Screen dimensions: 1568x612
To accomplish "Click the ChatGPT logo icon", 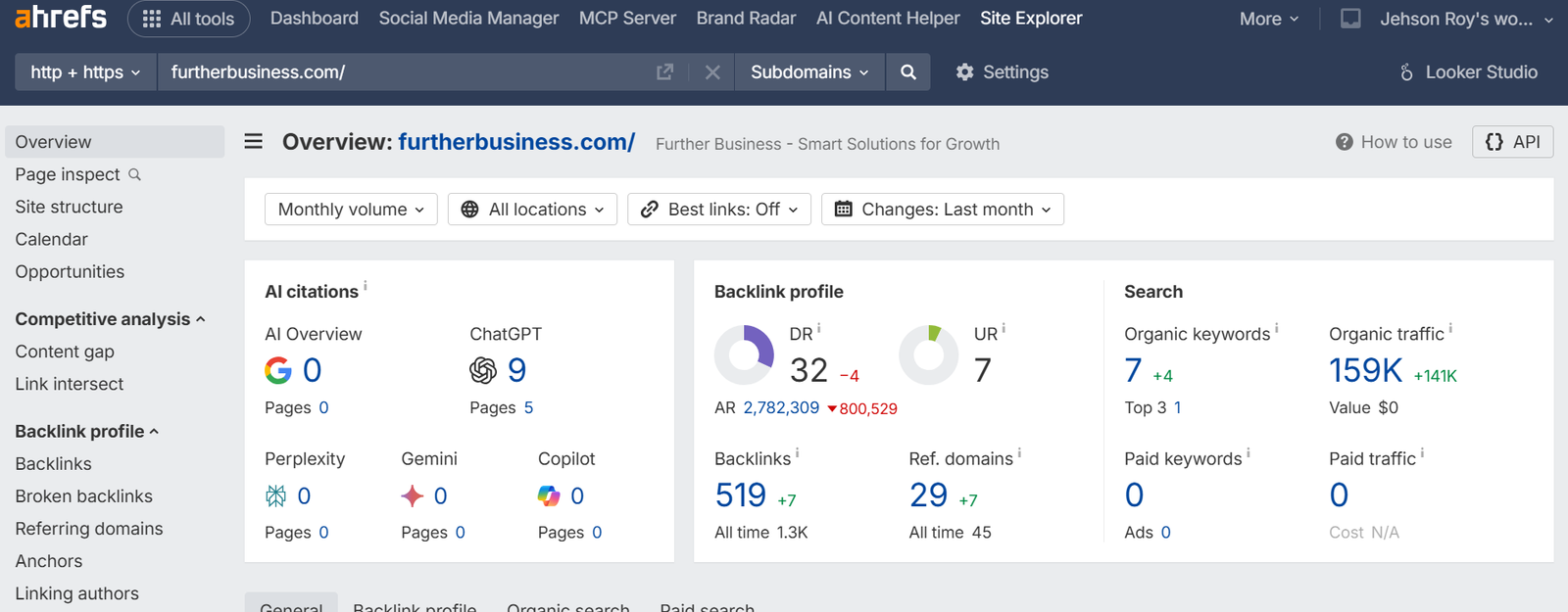I will pyautogui.click(x=483, y=370).
